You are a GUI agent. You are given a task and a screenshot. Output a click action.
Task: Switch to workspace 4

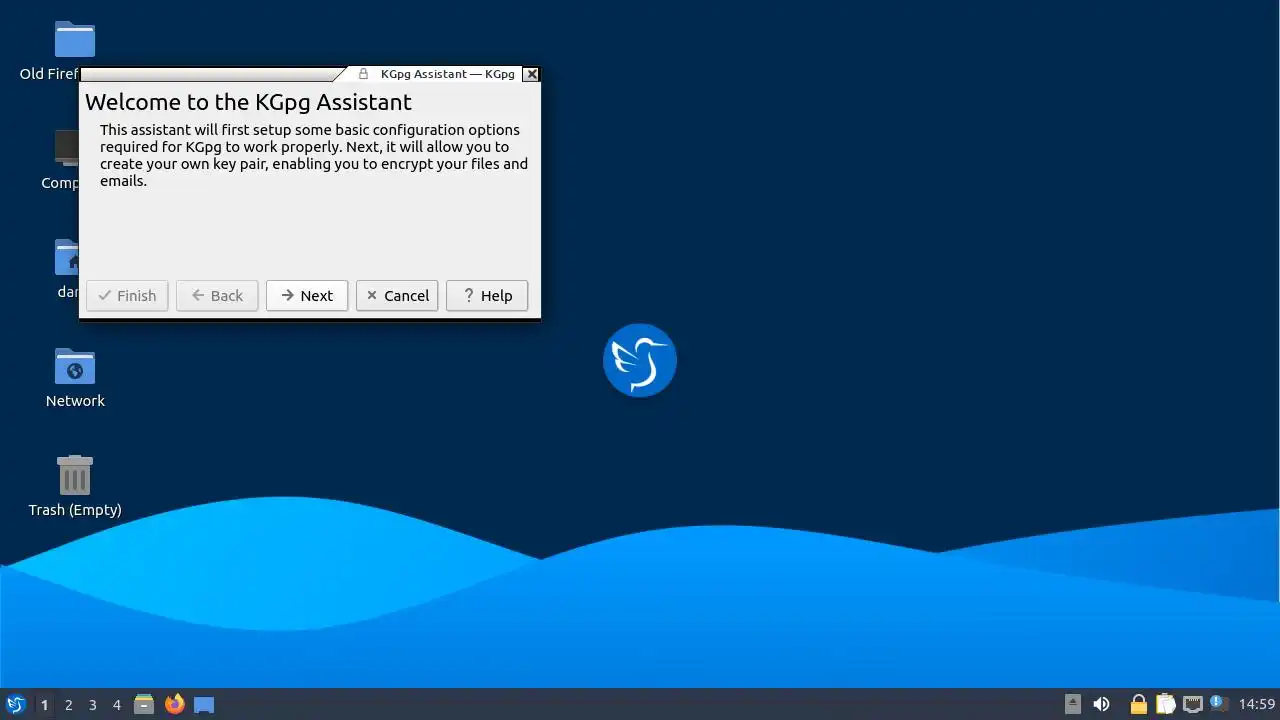(x=117, y=705)
